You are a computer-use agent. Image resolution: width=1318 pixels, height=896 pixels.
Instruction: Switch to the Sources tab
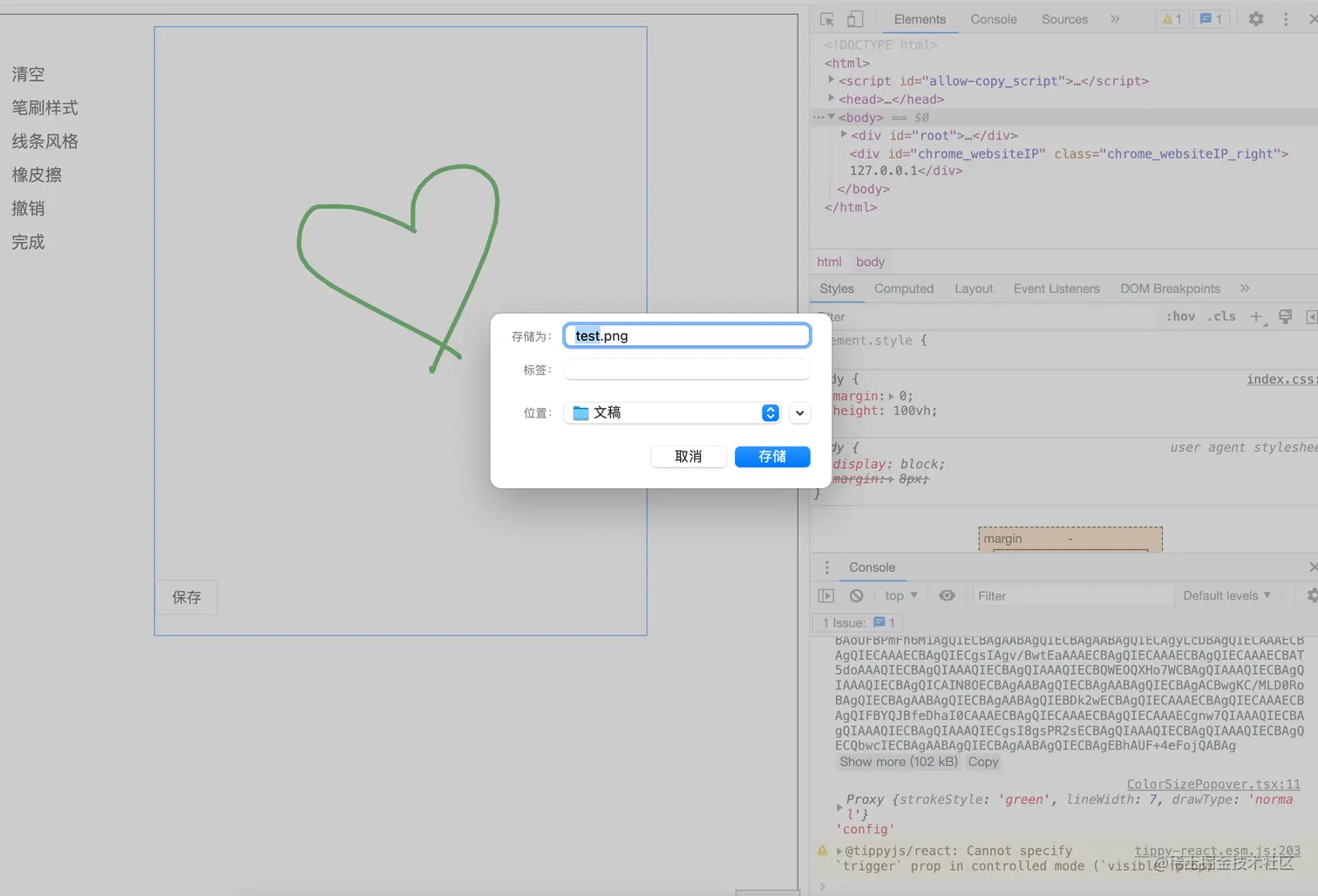tap(1064, 19)
